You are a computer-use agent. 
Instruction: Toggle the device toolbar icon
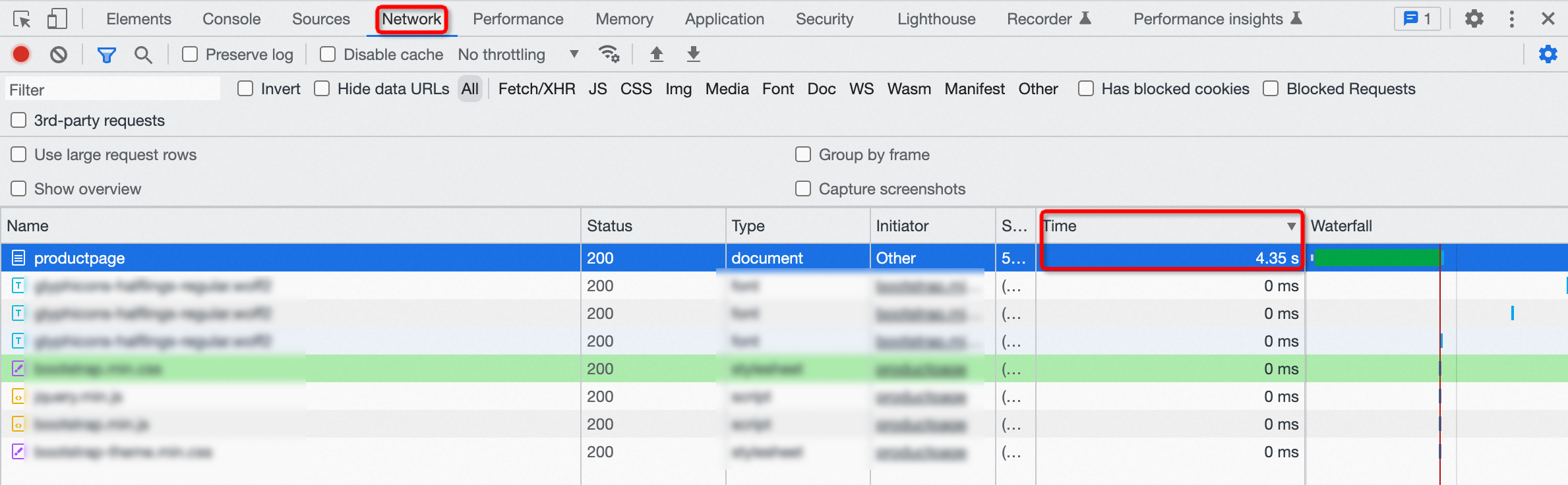coord(57,19)
